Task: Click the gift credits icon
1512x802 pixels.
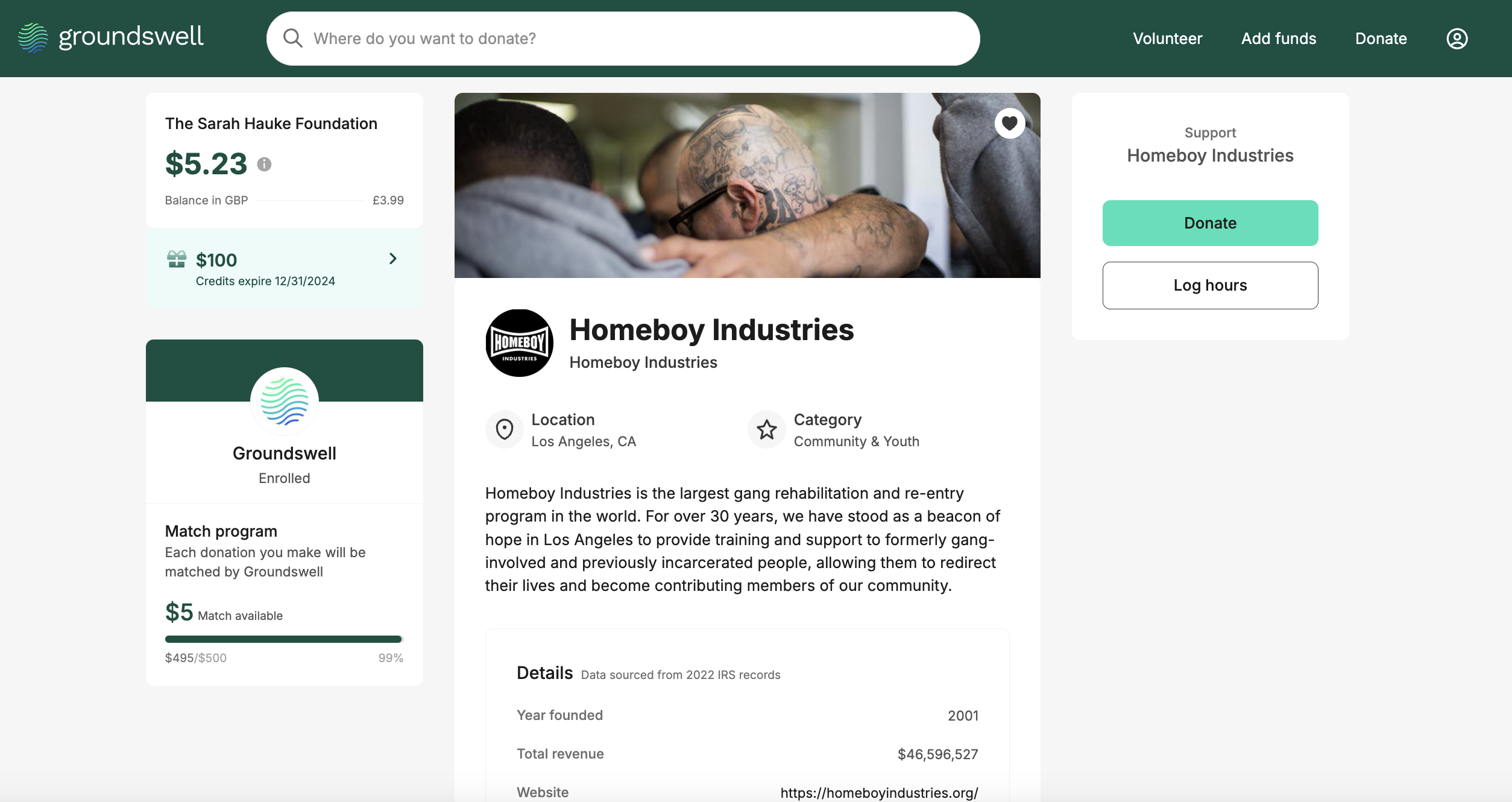Action: tap(177, 259)
